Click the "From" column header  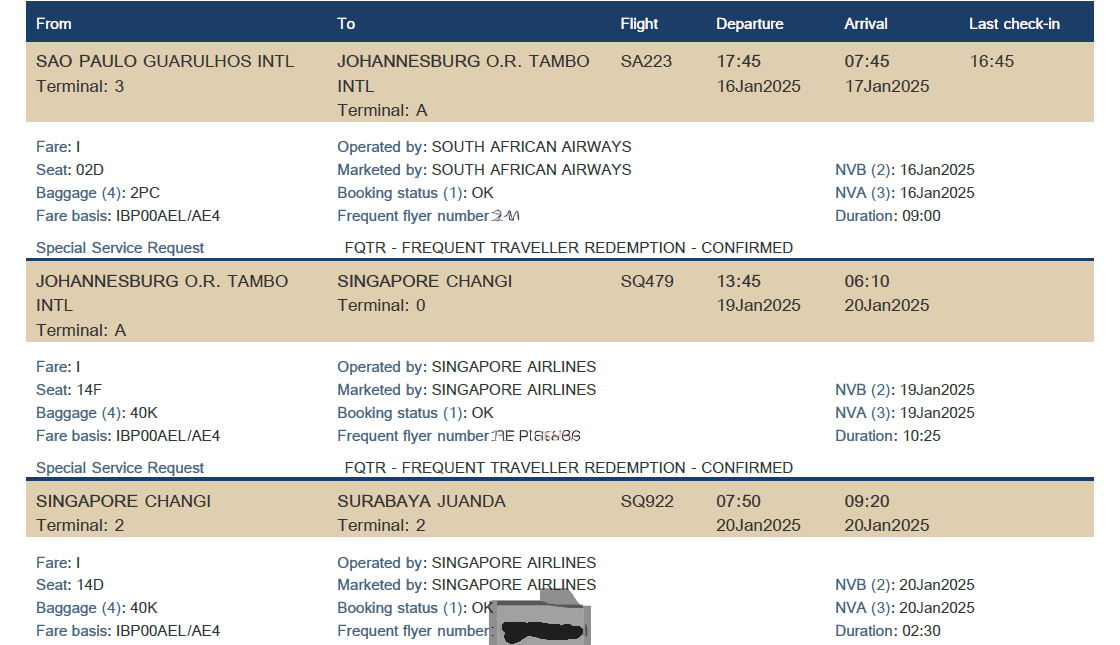[x=54, y=24]
